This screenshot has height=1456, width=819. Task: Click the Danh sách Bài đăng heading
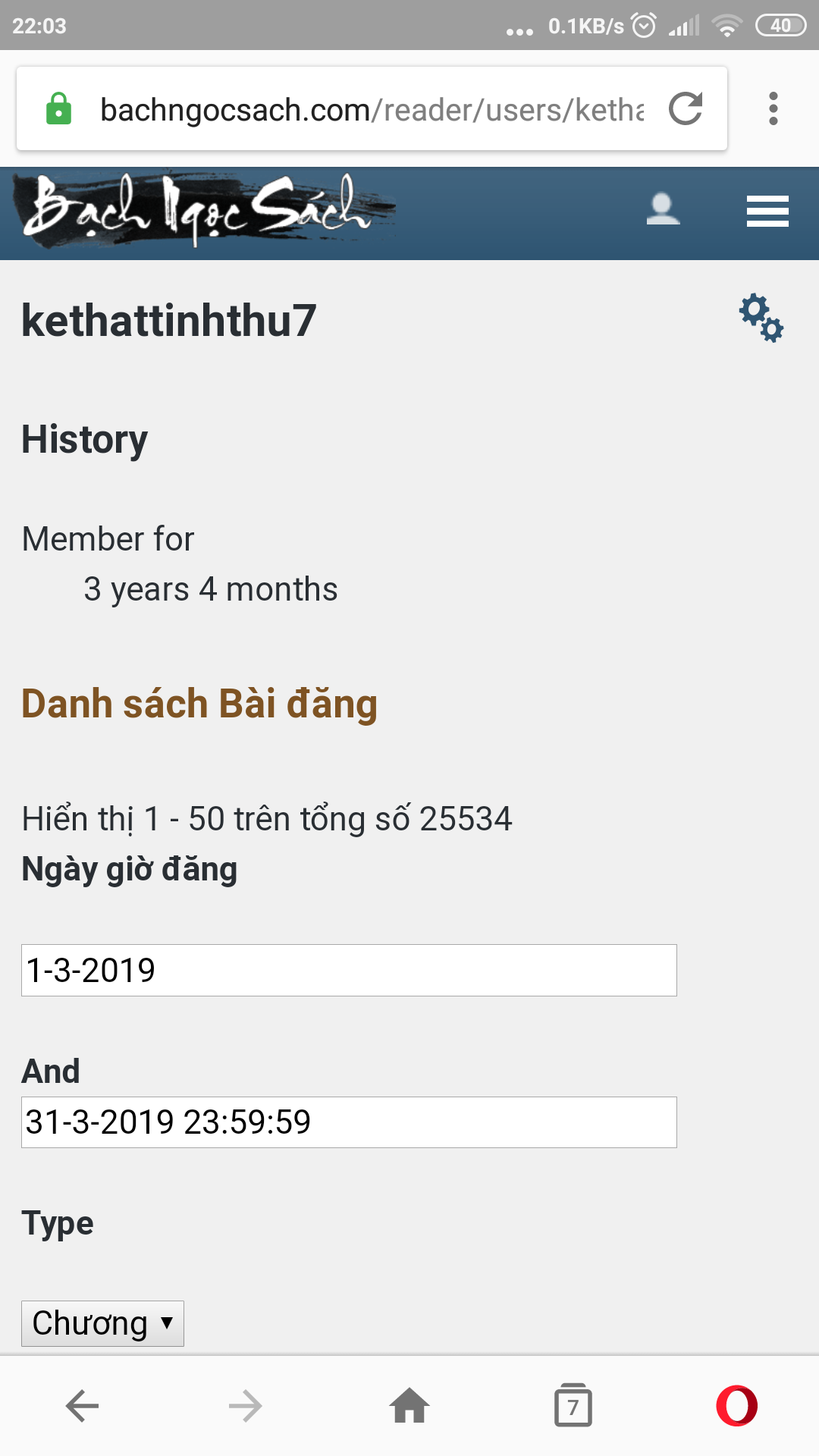(199, 704)
